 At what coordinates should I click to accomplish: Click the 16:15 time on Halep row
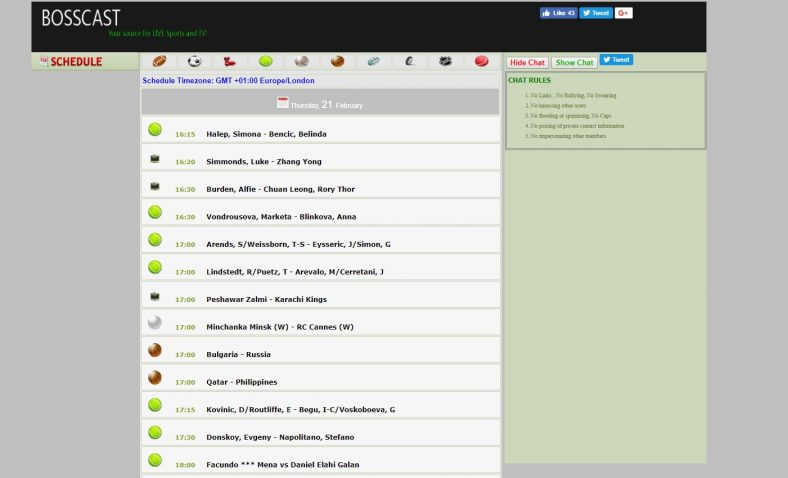[x=185, y=135]
